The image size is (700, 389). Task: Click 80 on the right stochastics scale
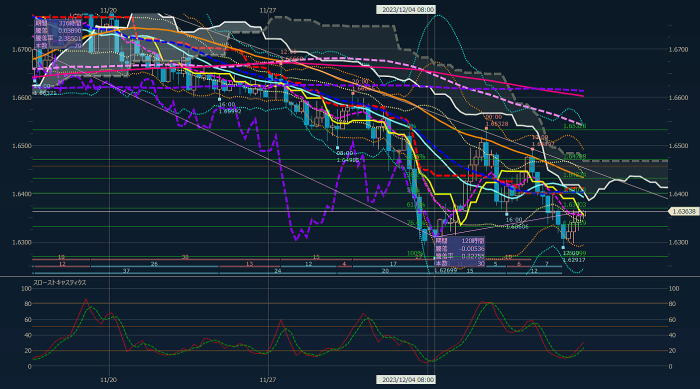click(672, 304)
